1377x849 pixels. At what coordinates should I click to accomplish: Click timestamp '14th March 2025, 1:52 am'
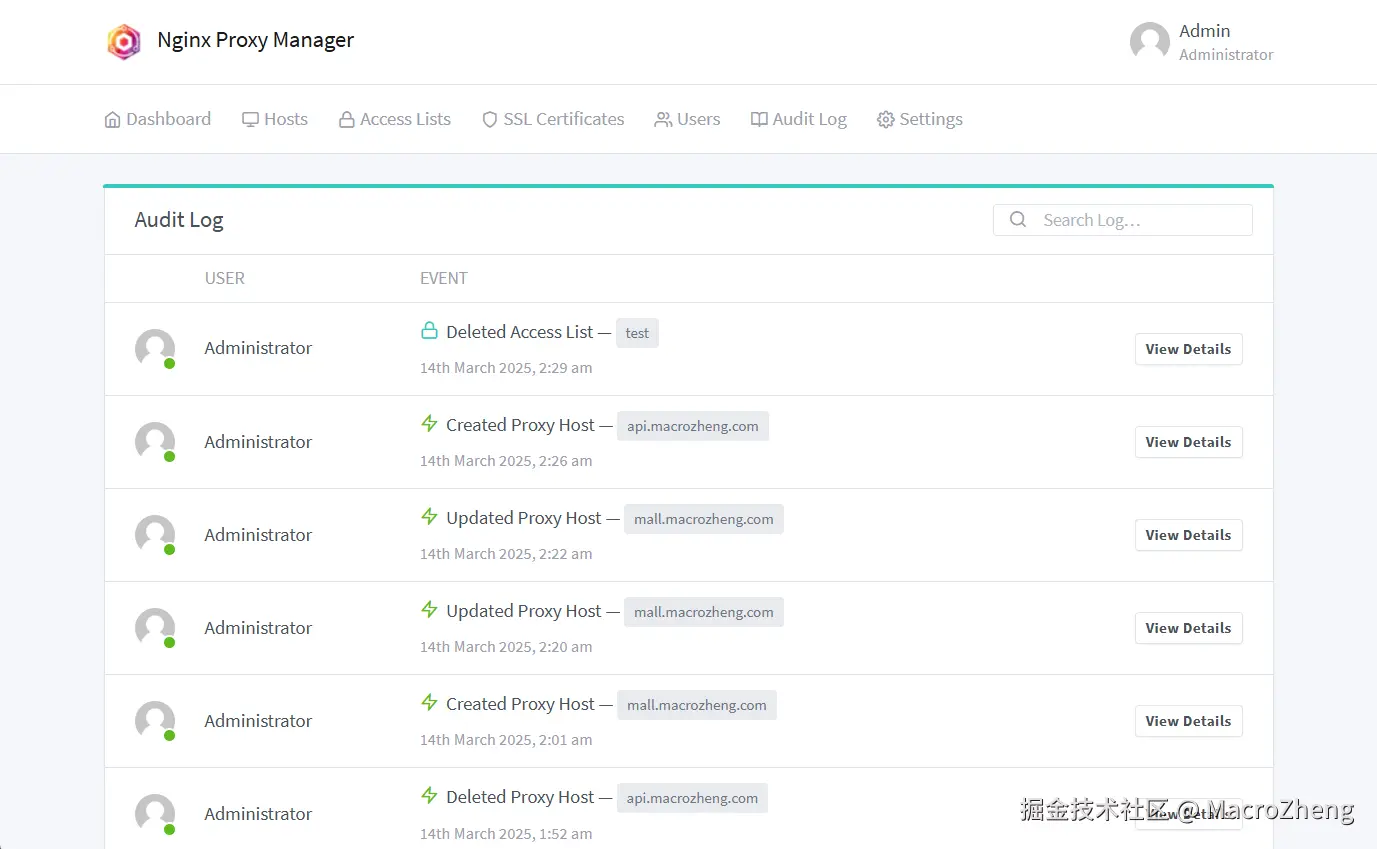pyautogui.click(x=506, y=833)
